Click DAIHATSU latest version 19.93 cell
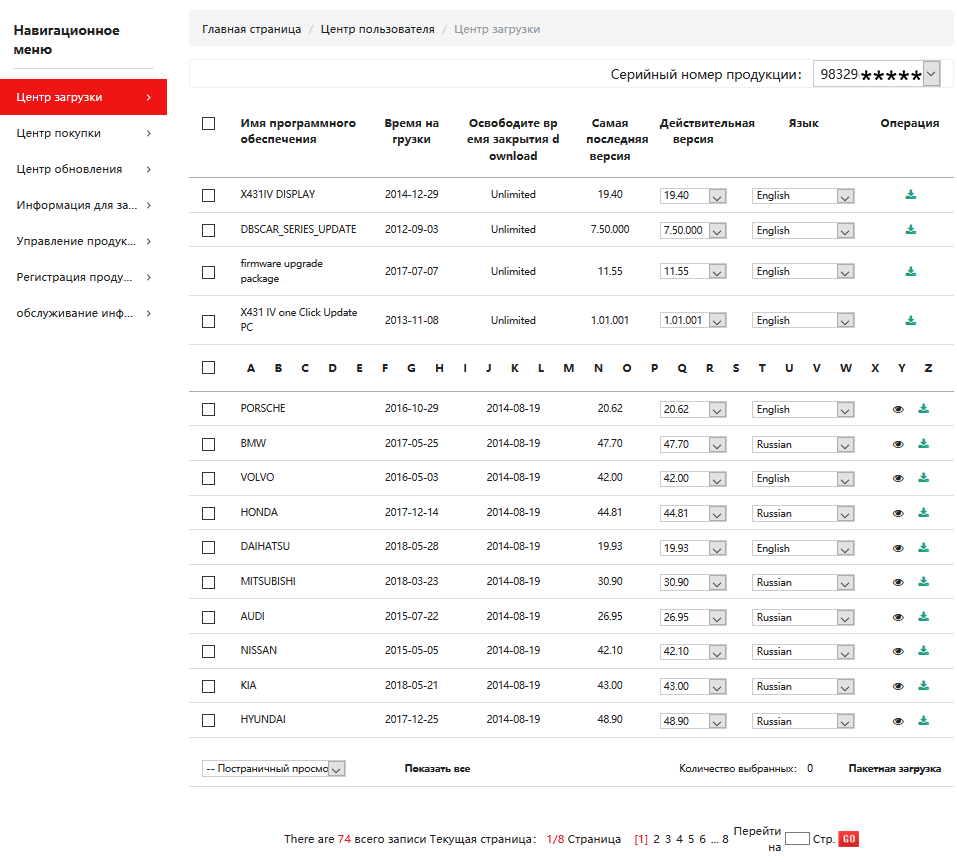 pos(610,546)
